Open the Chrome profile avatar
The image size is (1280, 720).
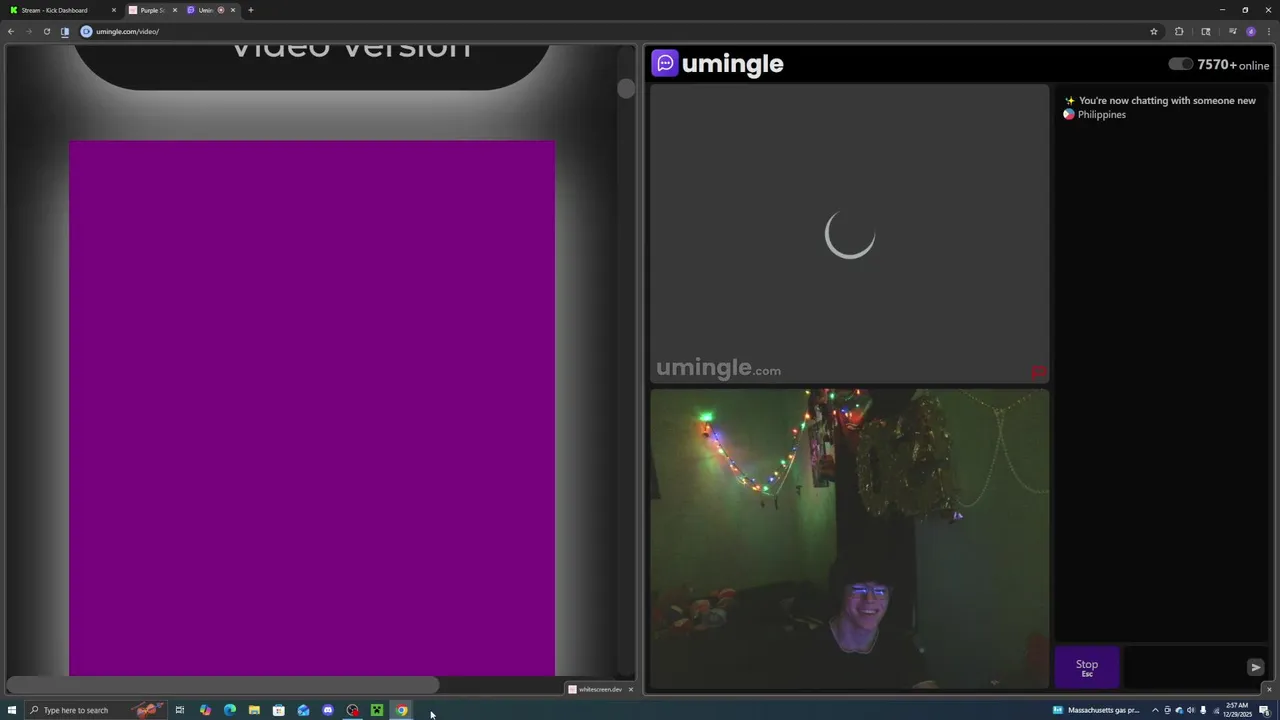[1251, 31]
